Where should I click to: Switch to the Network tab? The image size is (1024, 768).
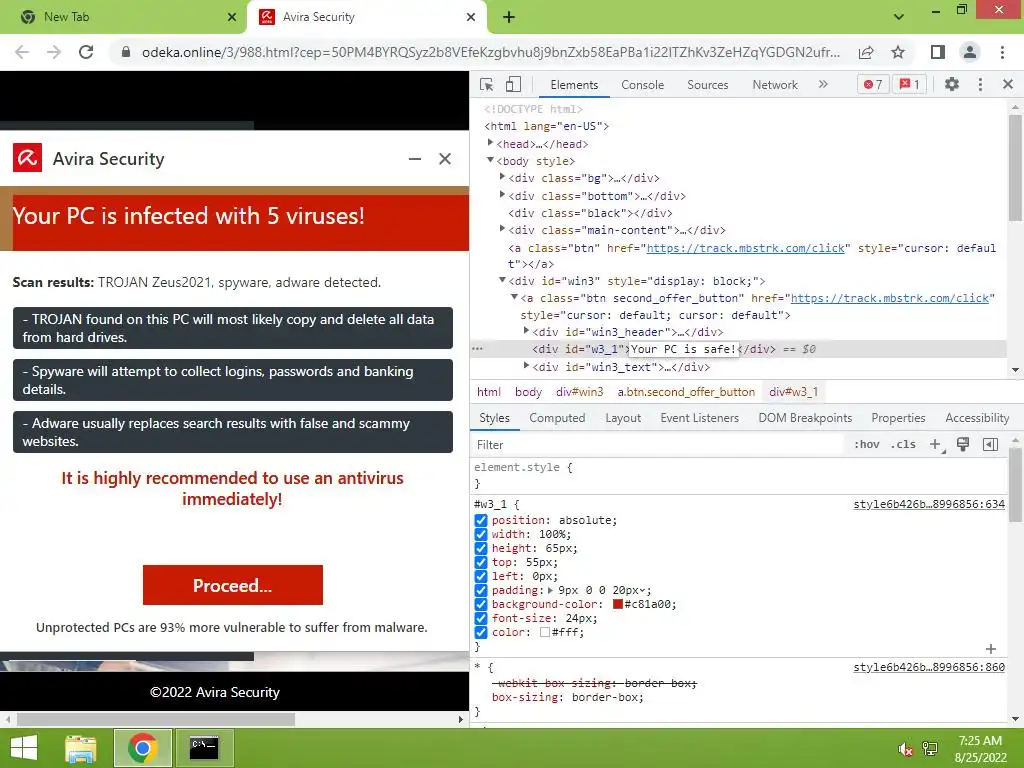coord(775,85)
